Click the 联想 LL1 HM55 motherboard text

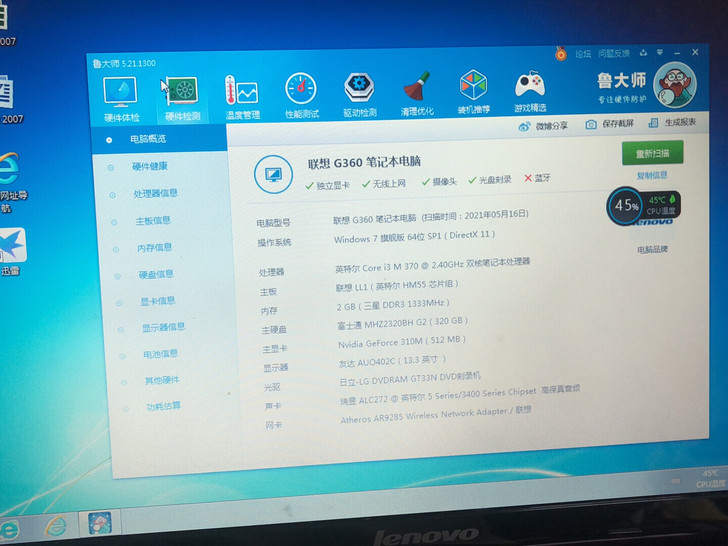click(397, 286)
